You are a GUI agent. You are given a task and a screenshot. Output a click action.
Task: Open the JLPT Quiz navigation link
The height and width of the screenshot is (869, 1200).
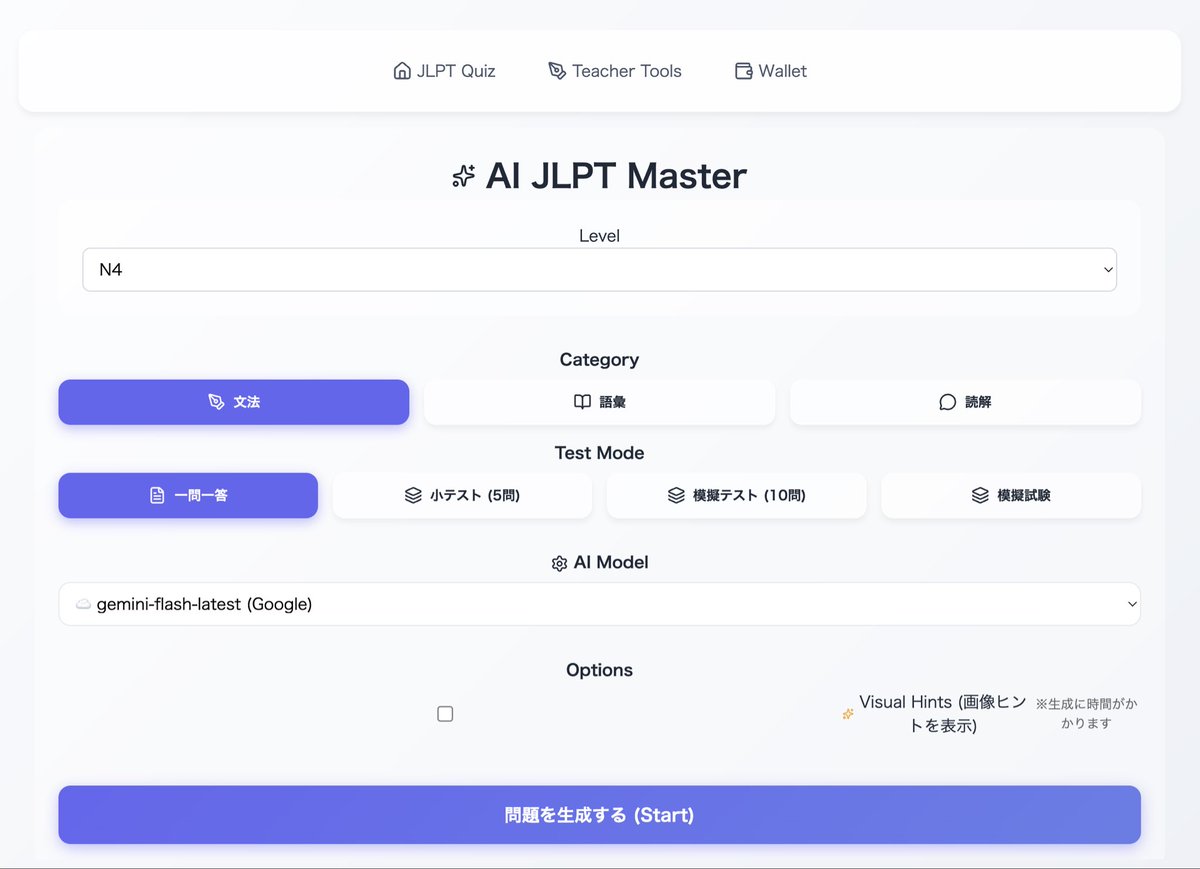pos(444,71)
